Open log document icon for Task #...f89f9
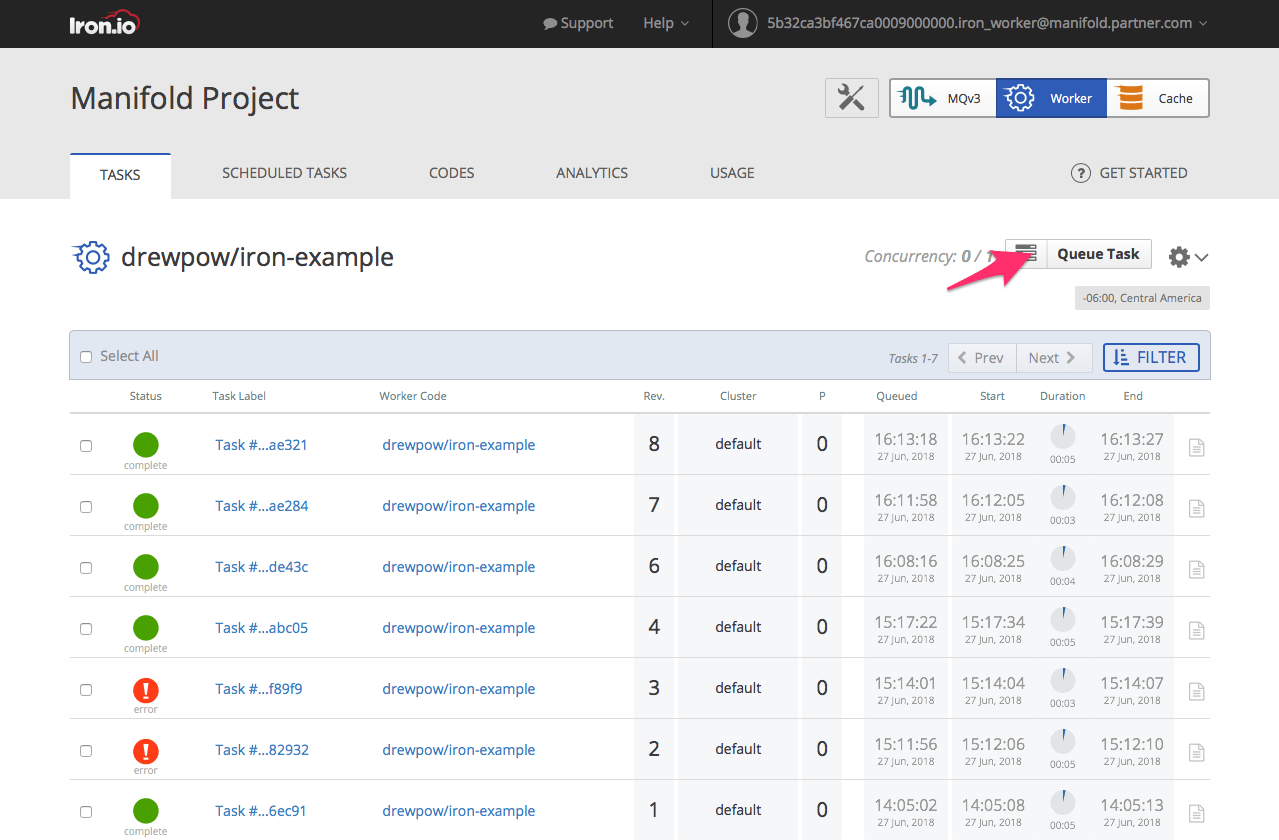This screenshot has width=1279, height=840. [1196, 692]
